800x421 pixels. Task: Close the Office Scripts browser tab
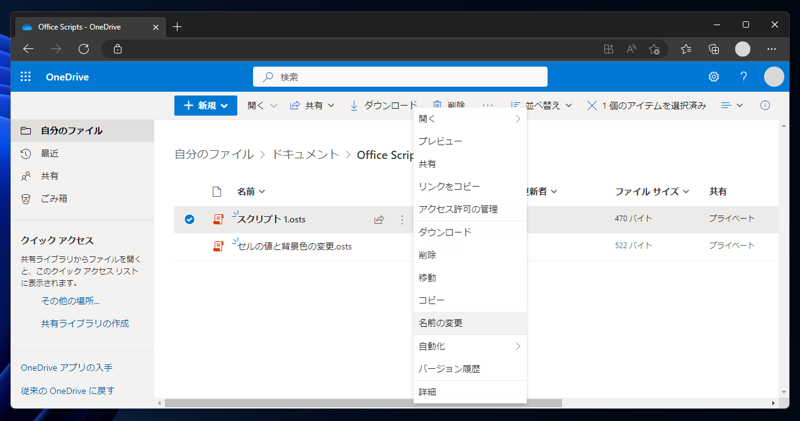156,27
